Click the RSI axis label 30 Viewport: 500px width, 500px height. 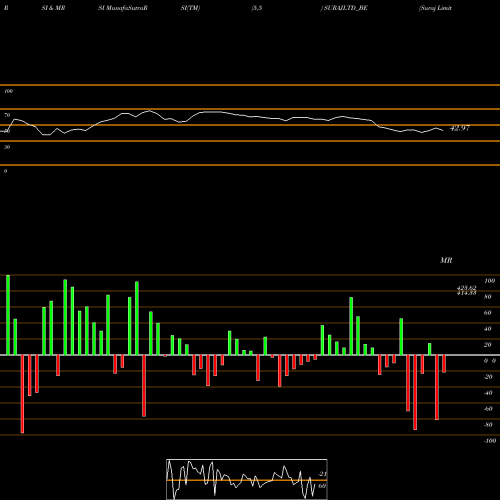click(7, 147)
